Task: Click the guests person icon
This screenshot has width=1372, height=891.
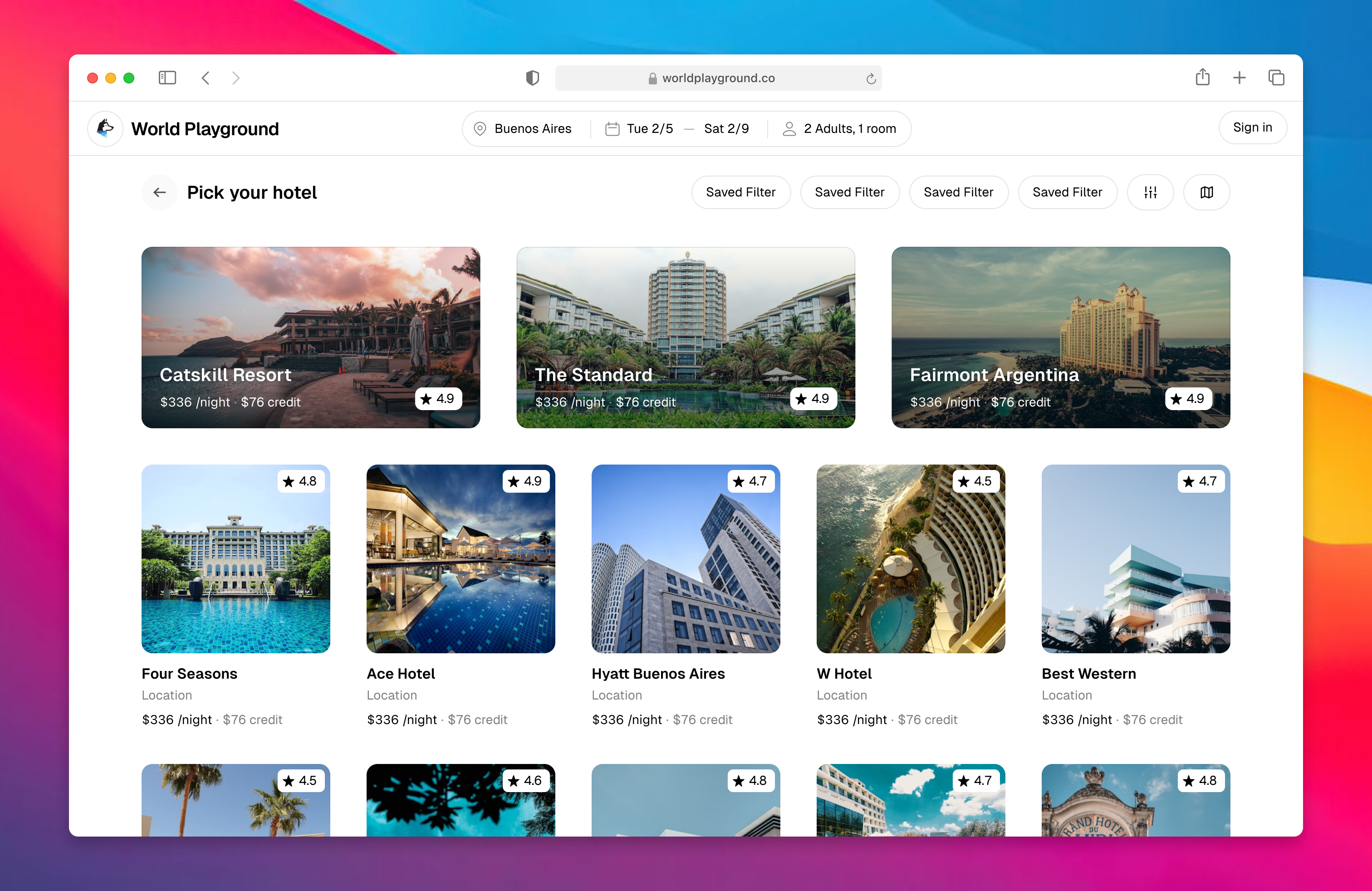Action: click(789, 128)
